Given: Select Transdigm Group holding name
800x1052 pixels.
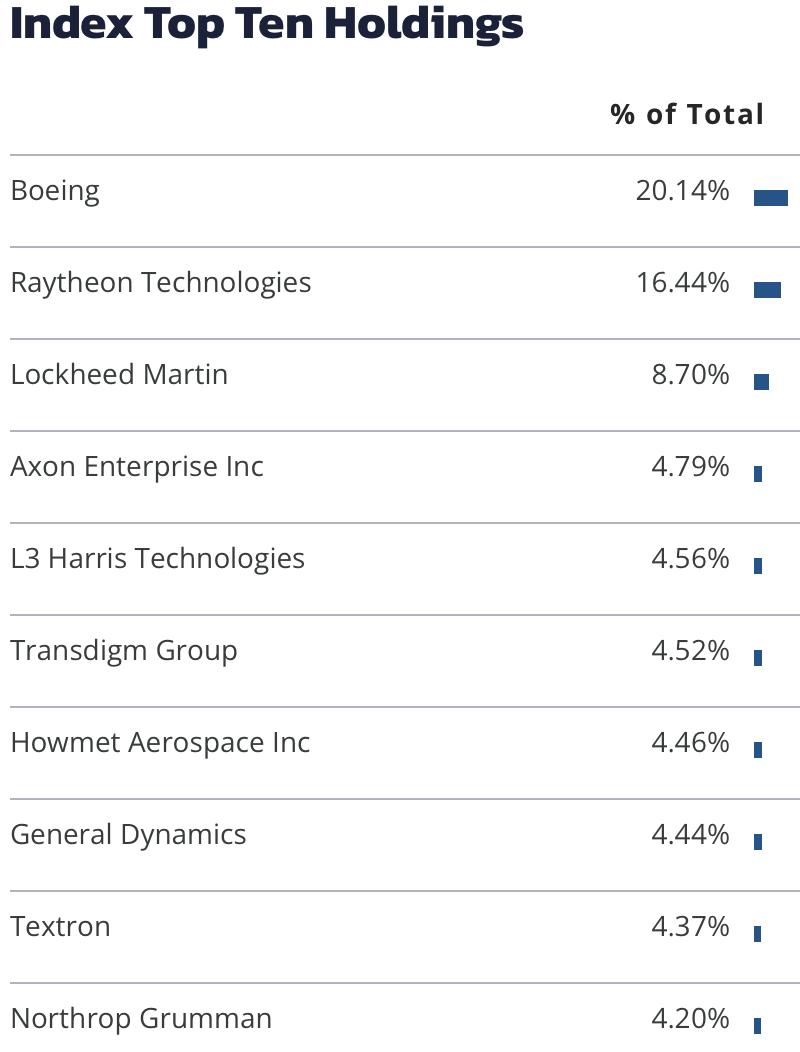Looking at the screenshot, I should pyautogui.click(x=124, y=651).
